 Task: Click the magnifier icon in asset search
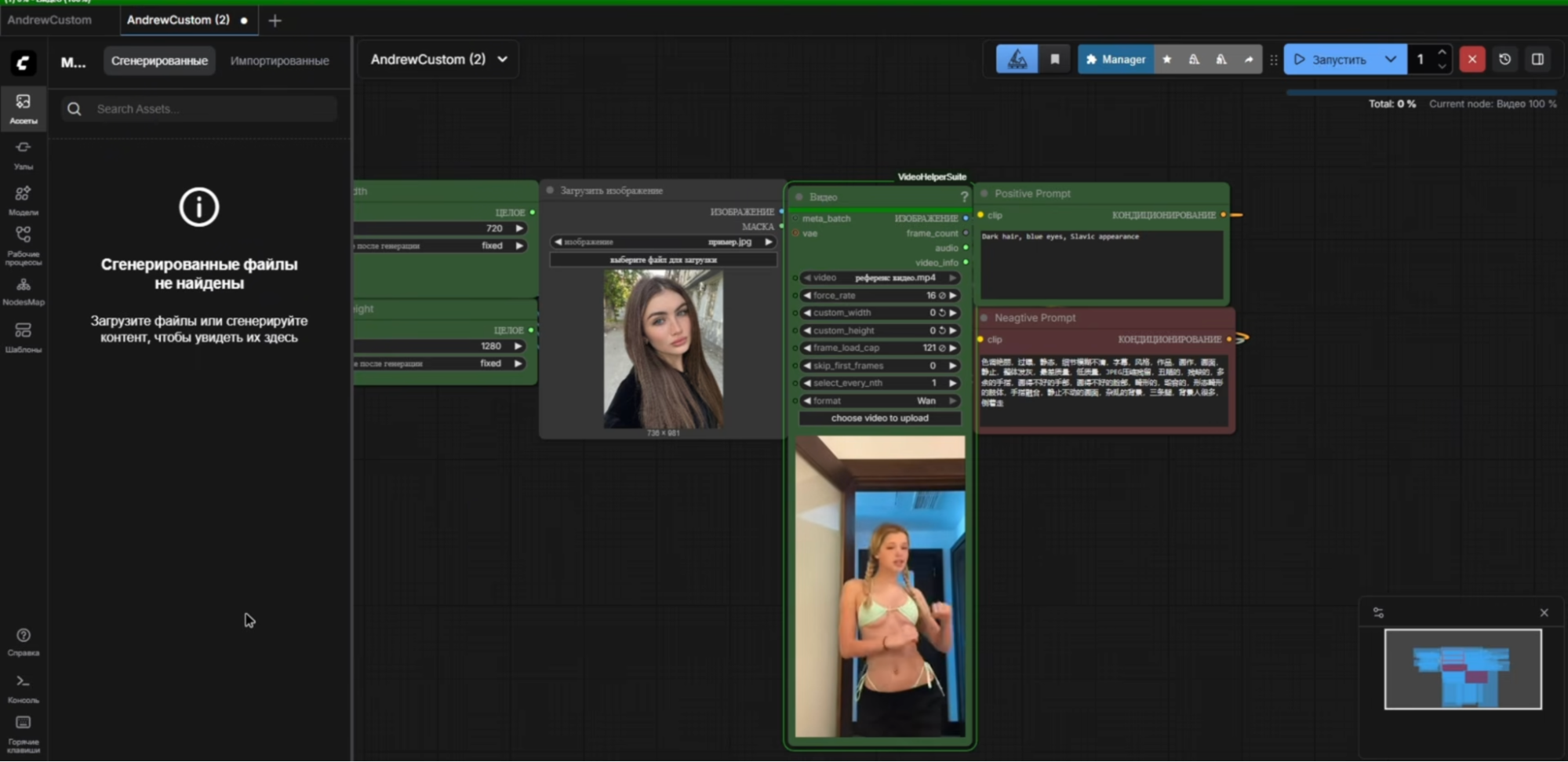(x=75, y=109)
